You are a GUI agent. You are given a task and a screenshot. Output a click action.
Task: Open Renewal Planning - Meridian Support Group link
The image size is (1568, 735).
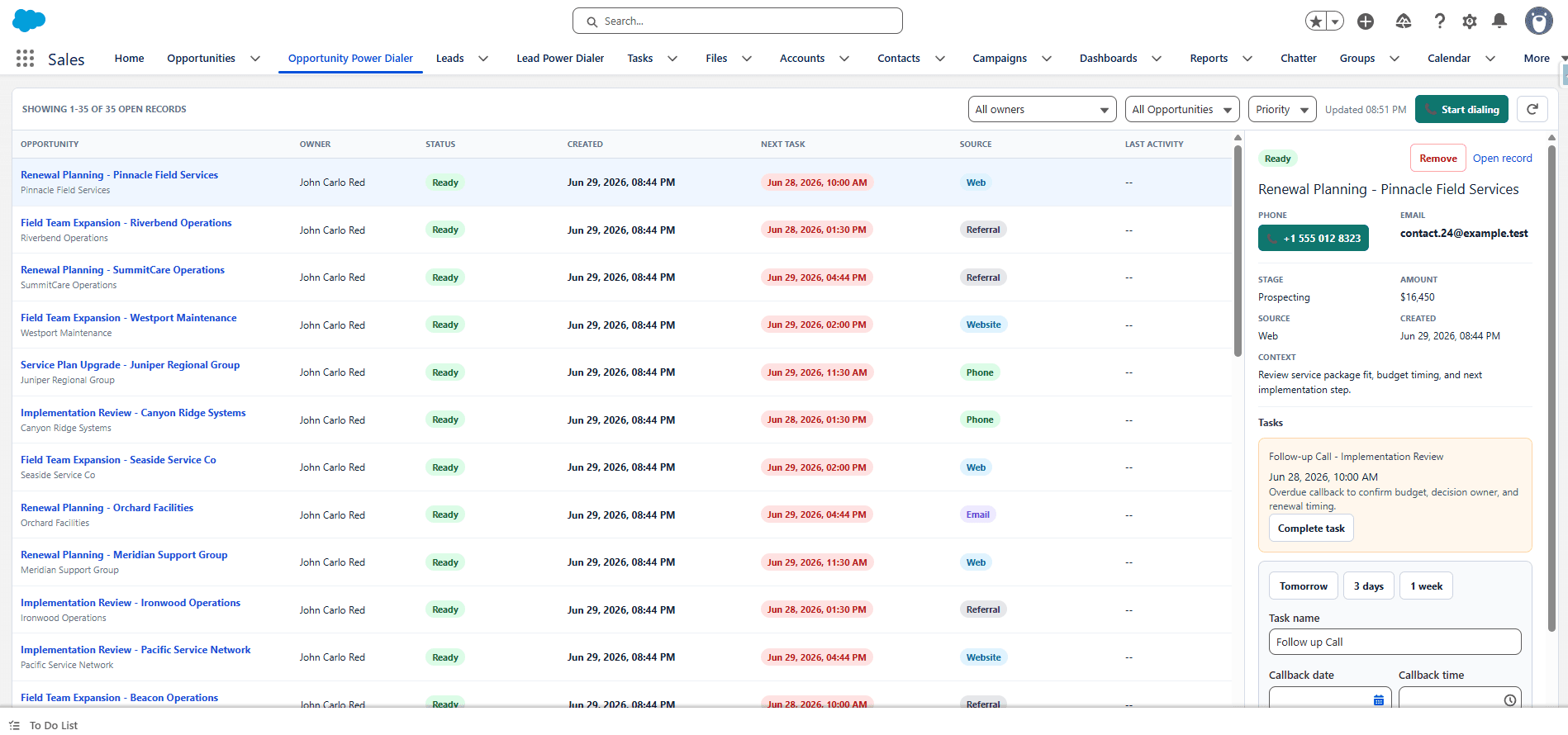[x=124, y=554]
